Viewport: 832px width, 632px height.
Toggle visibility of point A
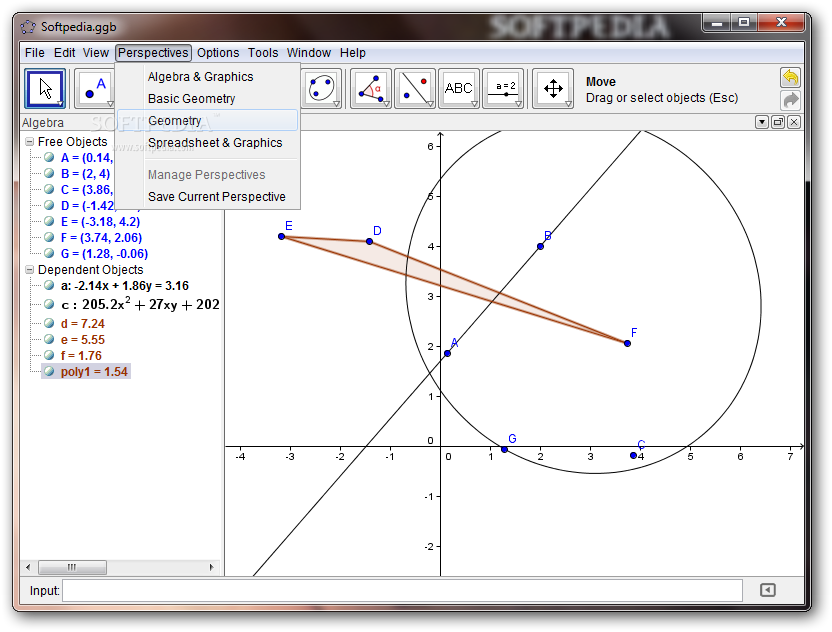point(49,157)
